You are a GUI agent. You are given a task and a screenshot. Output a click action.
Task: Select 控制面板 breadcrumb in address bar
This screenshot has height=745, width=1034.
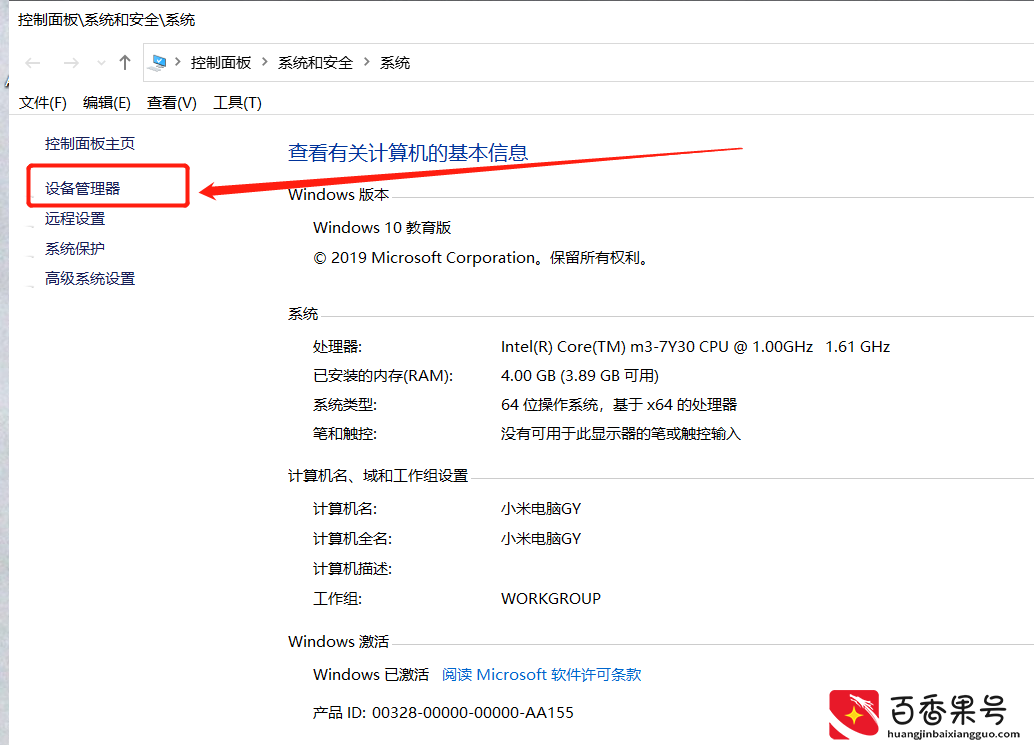221,63
